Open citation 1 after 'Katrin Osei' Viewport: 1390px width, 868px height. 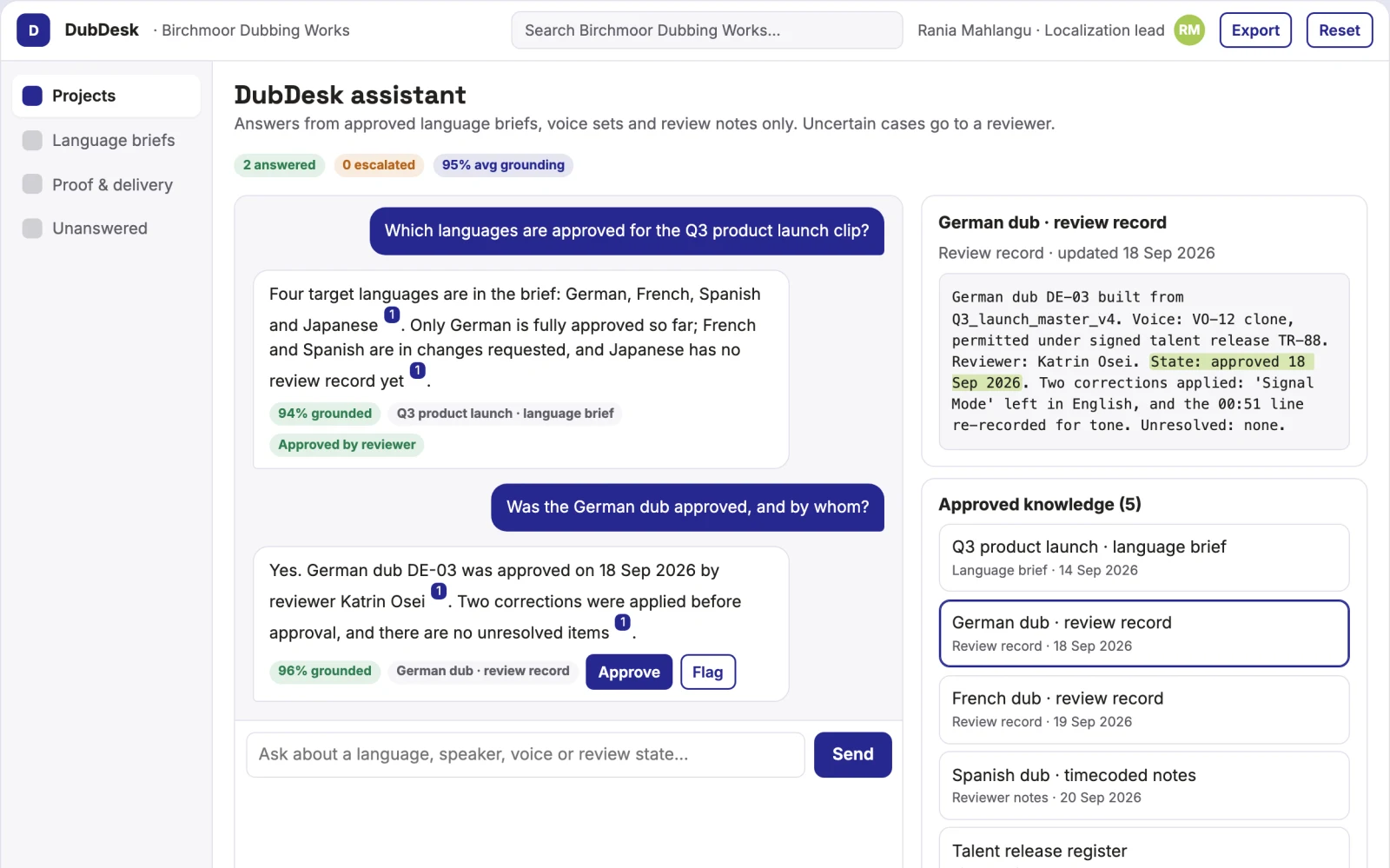tap(439, 591)
